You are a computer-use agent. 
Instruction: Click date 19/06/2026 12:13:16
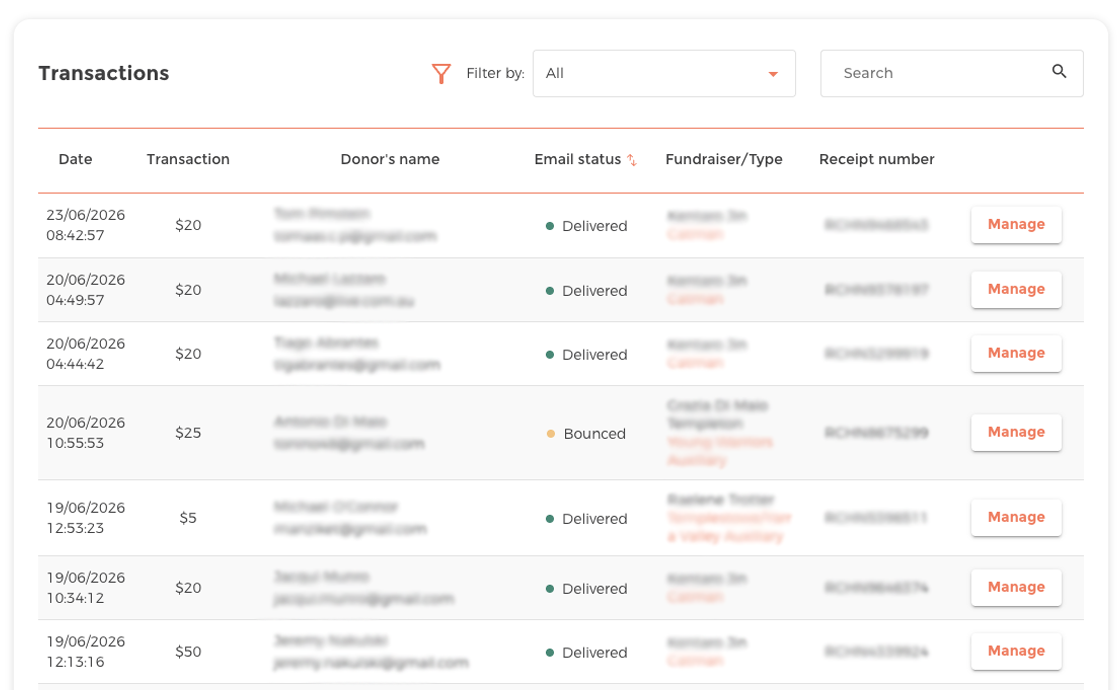tap(86, 651)
